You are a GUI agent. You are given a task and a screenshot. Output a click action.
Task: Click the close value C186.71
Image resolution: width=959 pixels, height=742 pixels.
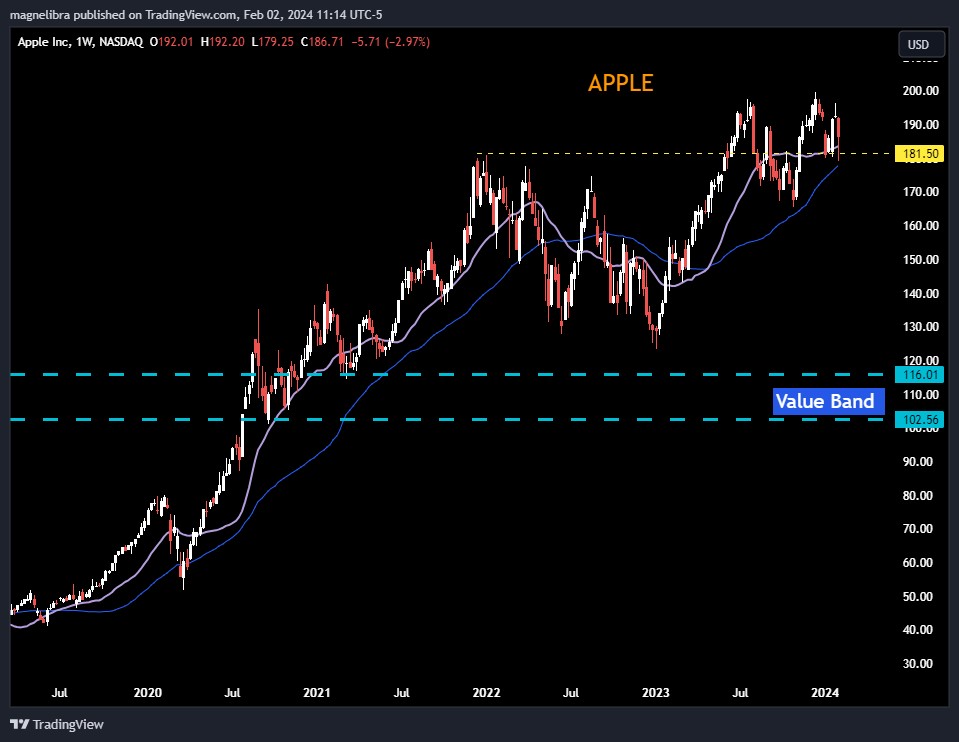(322, 42)
